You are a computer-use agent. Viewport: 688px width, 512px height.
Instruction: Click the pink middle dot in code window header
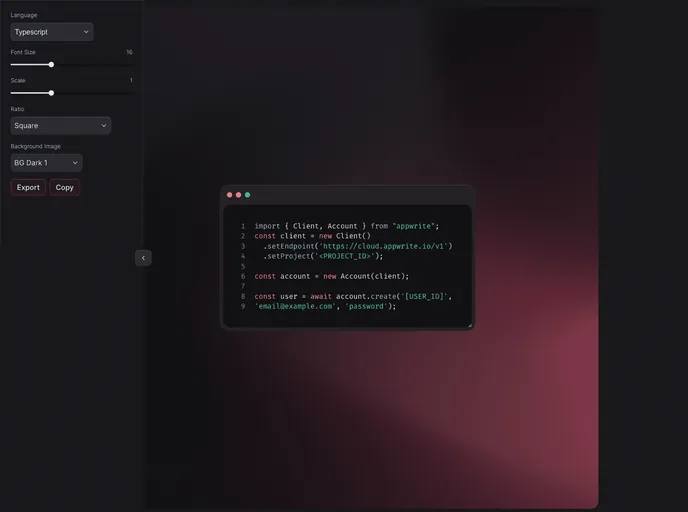[238, 195]
